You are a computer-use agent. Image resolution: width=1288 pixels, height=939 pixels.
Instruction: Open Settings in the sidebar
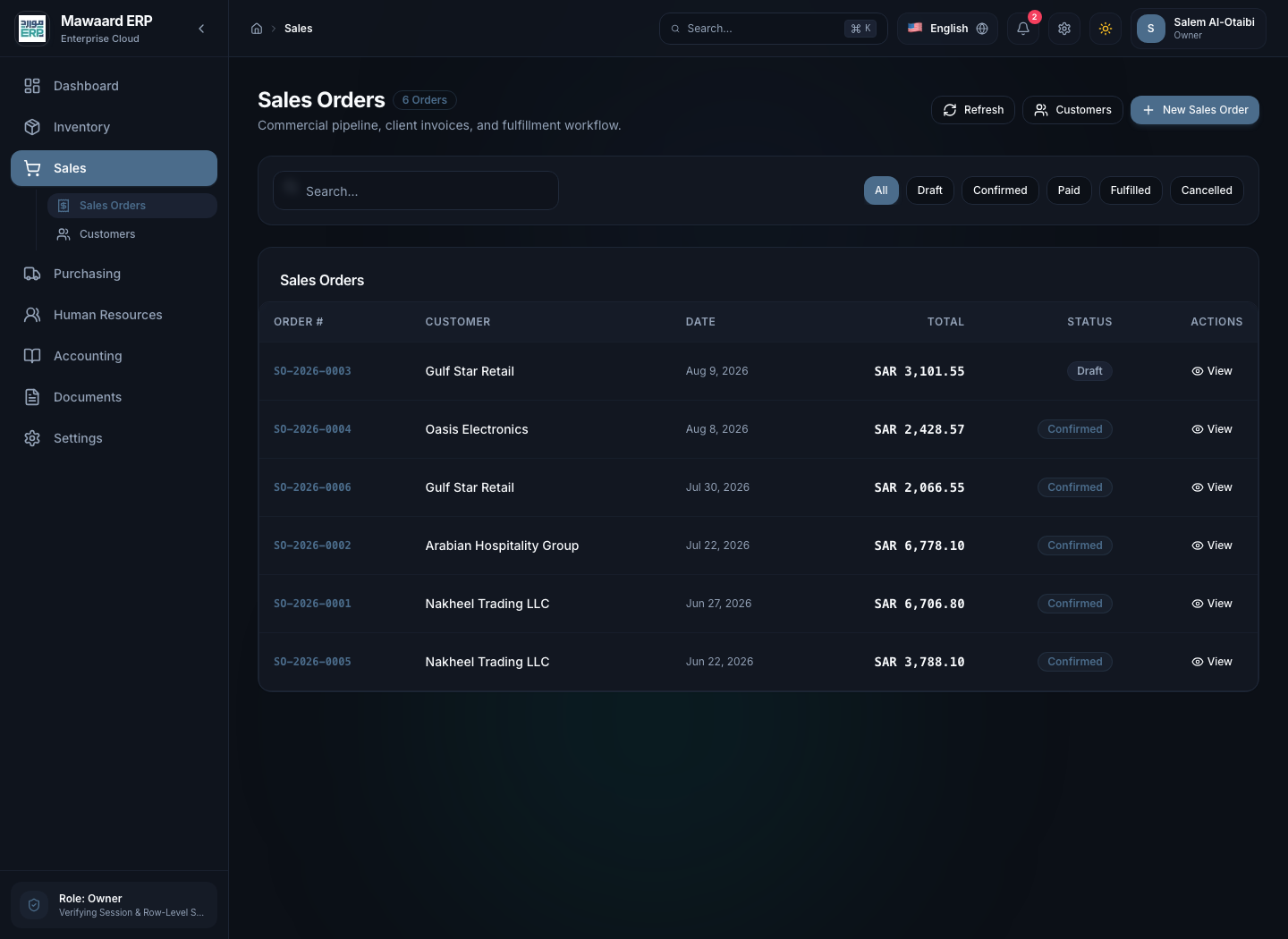click(x=114, y=438)
